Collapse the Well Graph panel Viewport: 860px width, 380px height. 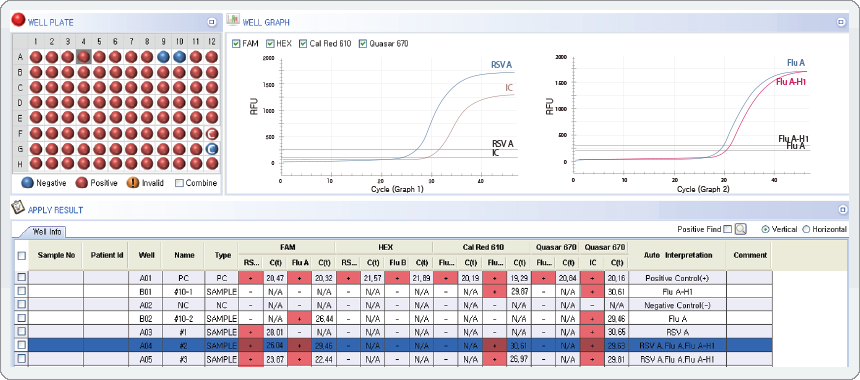click(840, 22)
